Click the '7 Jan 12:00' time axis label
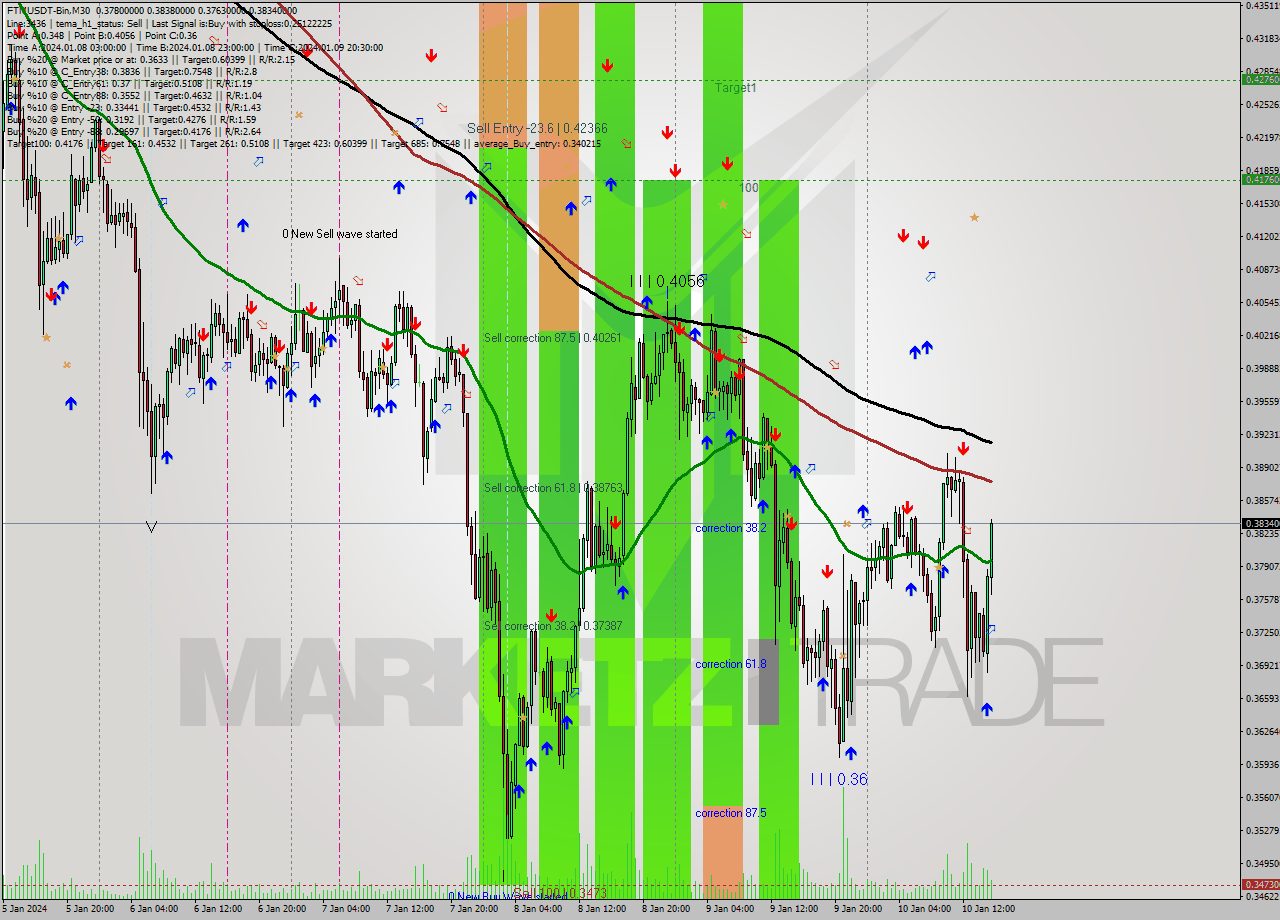Viewport: 1280px width, 920px height. (410, 910)
